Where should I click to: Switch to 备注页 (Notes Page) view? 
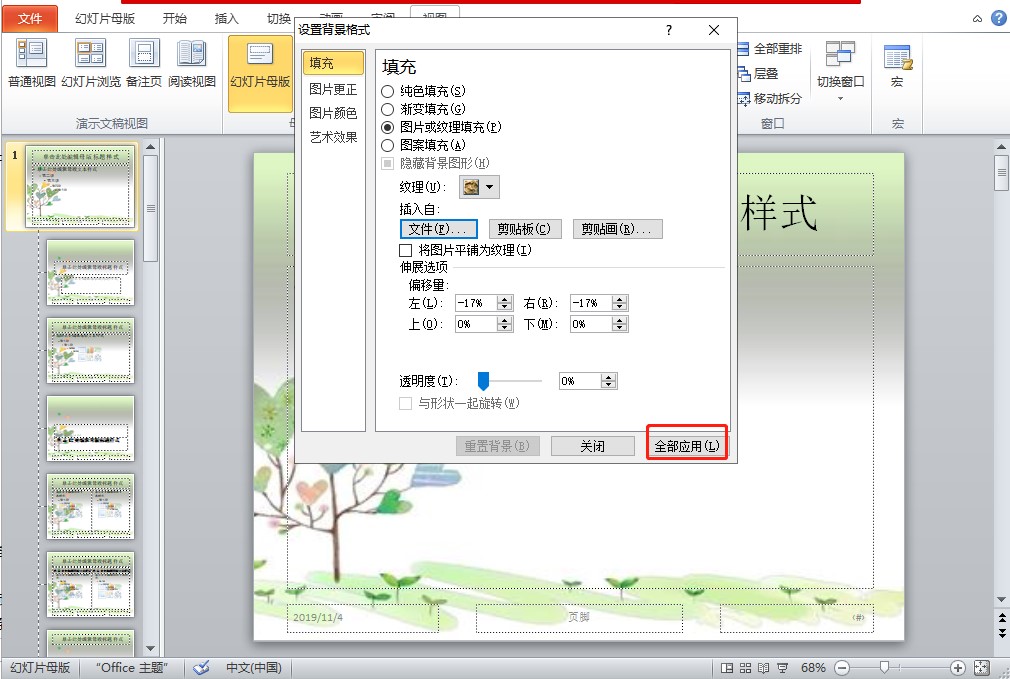pyautogui.click(x=143, y=62)
